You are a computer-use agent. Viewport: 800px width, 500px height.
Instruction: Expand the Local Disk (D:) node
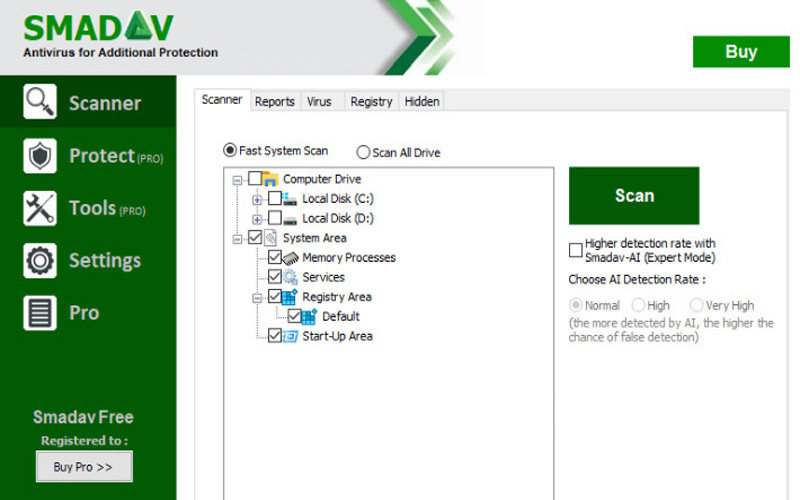point(257,219)
